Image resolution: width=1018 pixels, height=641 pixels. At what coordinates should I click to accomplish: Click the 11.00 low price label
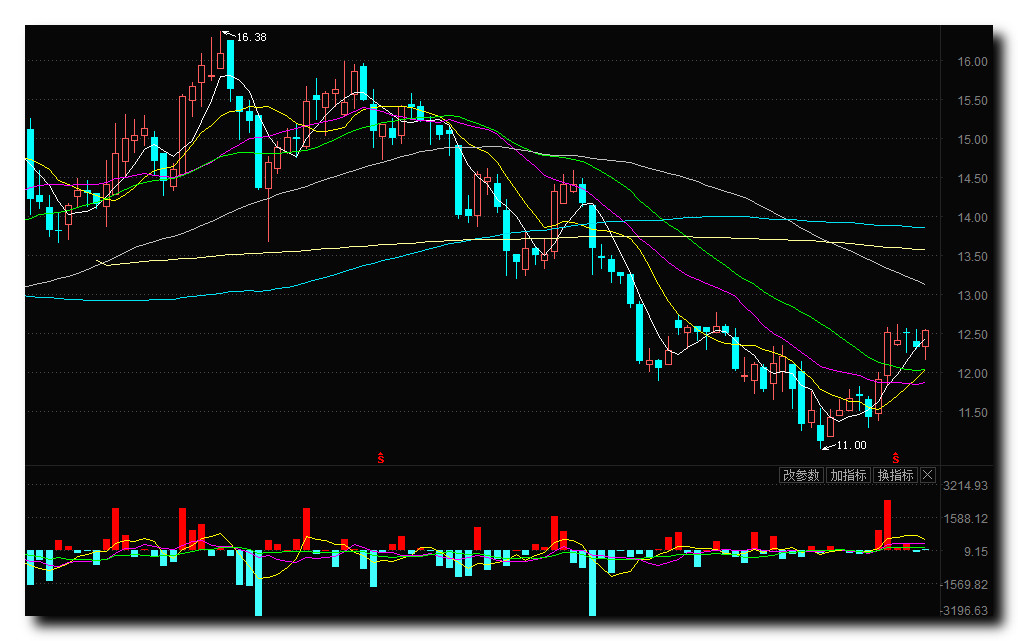tap(851, 445)
